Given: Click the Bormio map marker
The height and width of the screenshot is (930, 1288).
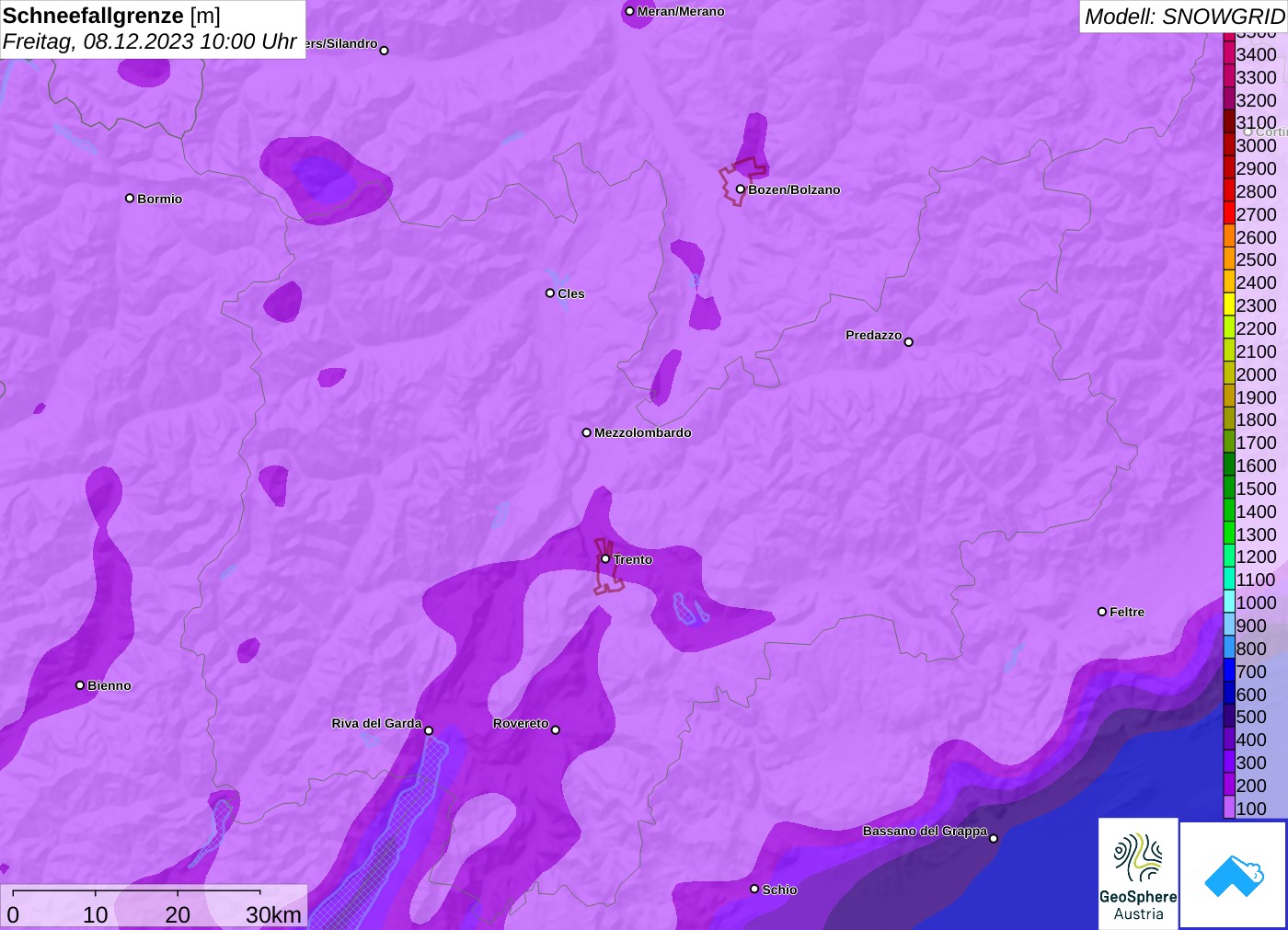Looking at the screenshot, I should point(130,199).
